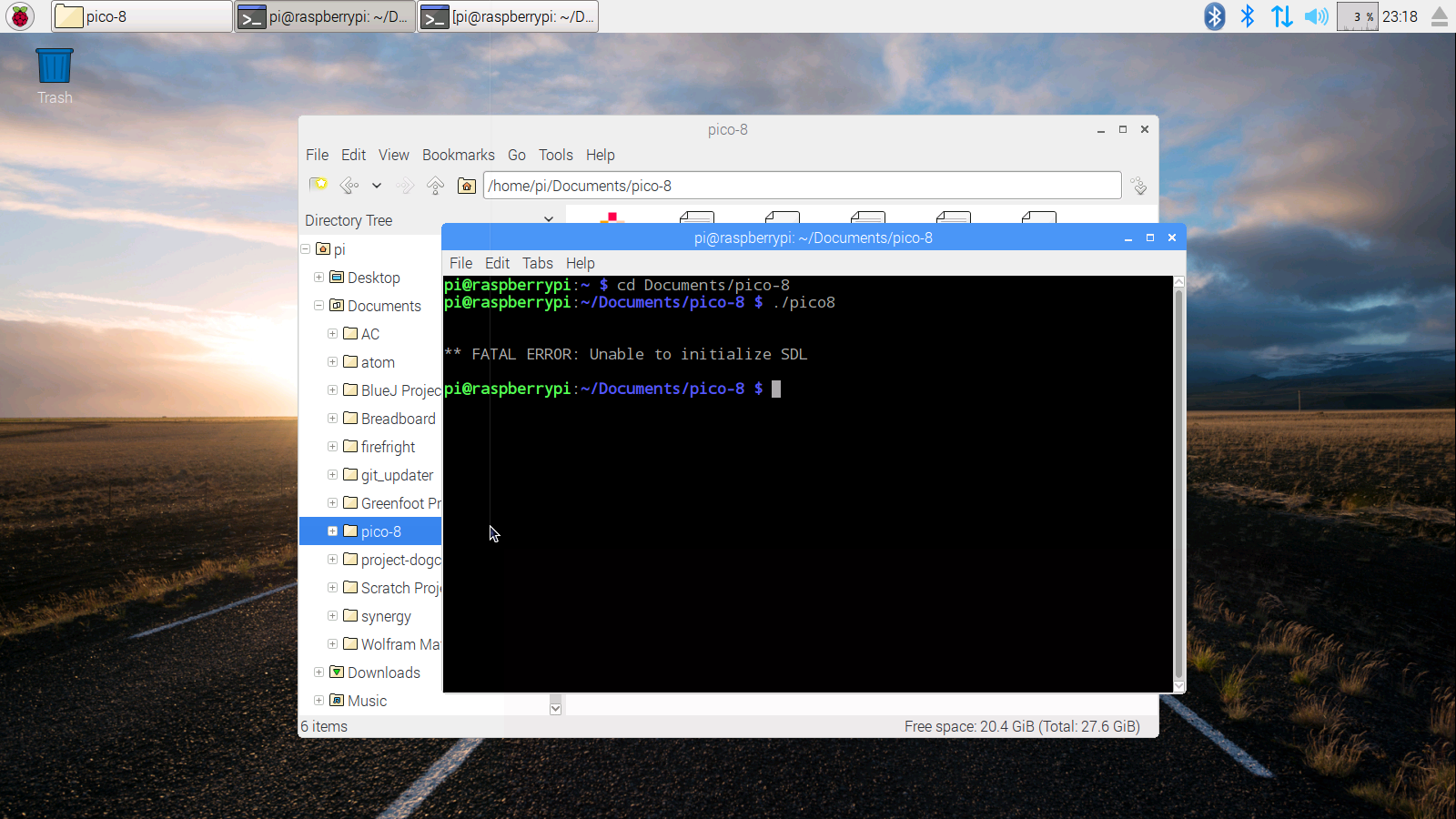
Task: Go forward using the forward arrow in file manager
Action: click(x=405, y=186)
